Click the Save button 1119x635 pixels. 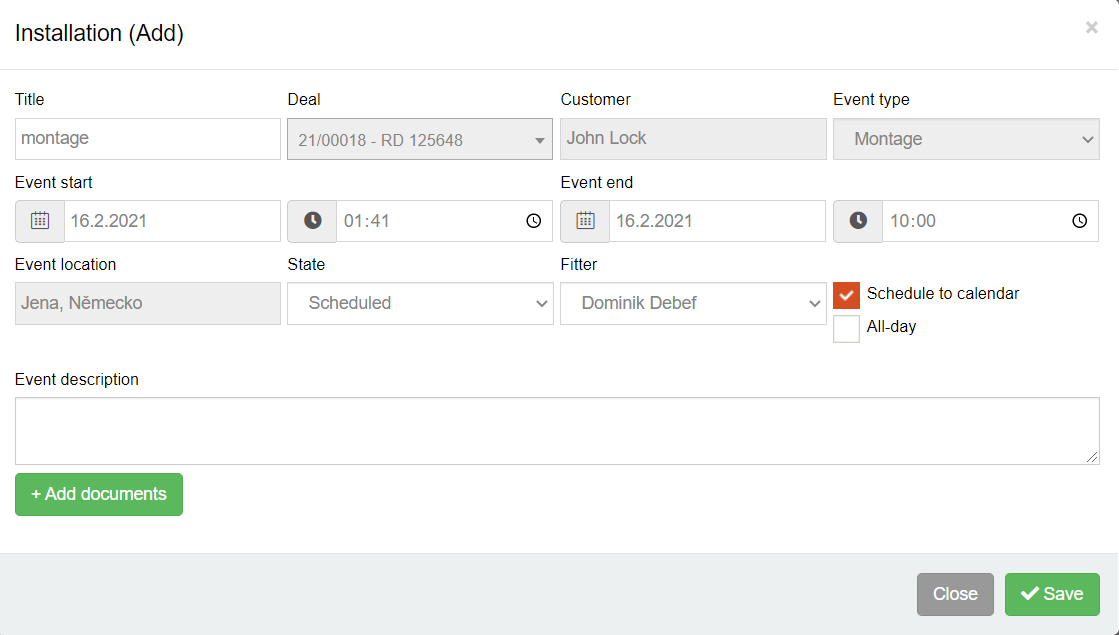tap(1052, 594)
